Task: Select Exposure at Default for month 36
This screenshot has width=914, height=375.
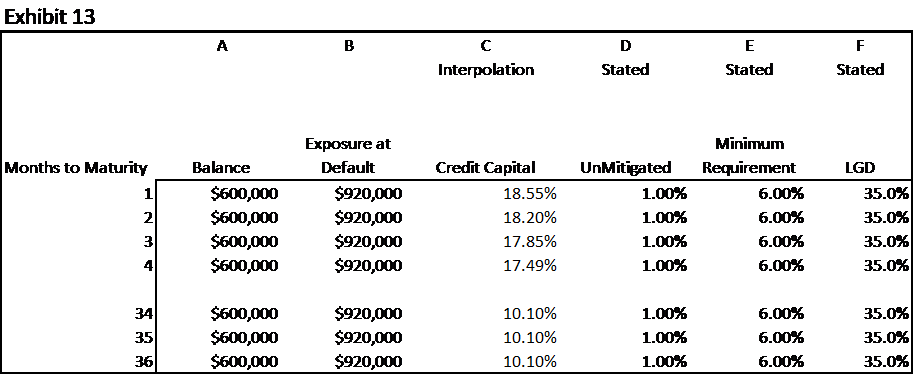Action: 368,362
